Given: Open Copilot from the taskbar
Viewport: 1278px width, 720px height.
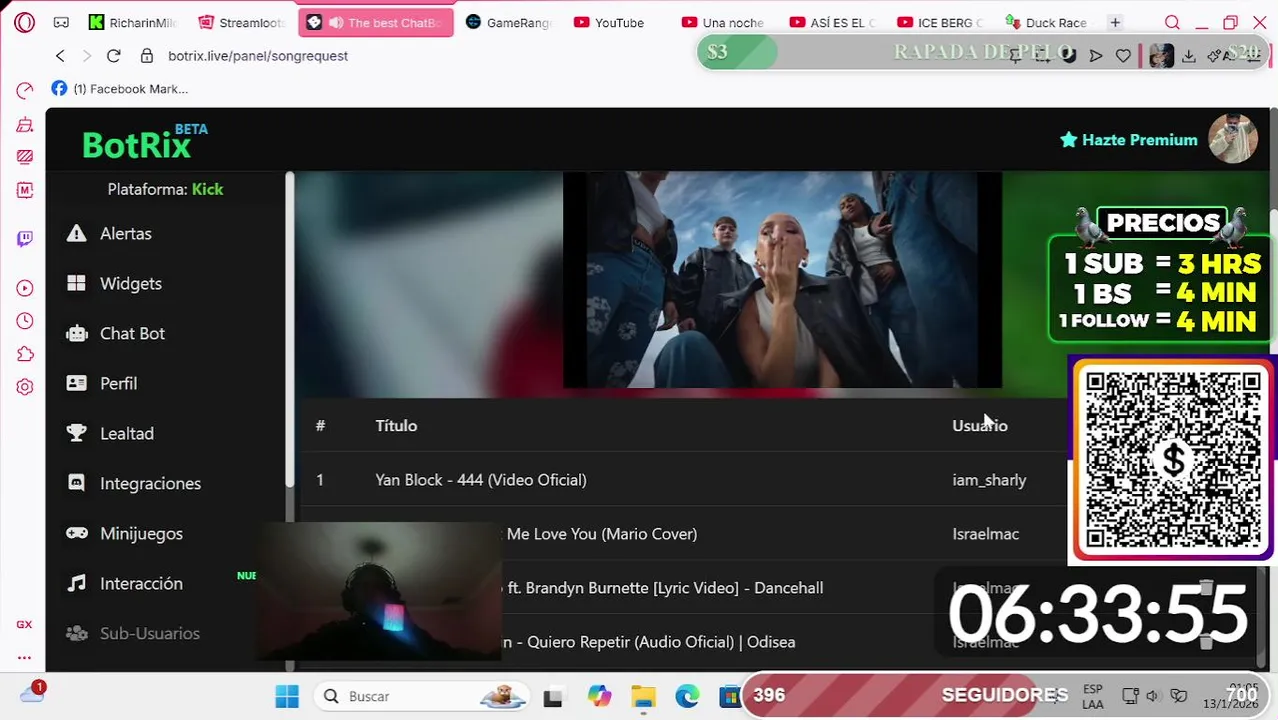Looking at the screenshot, I should pos(599,696).
